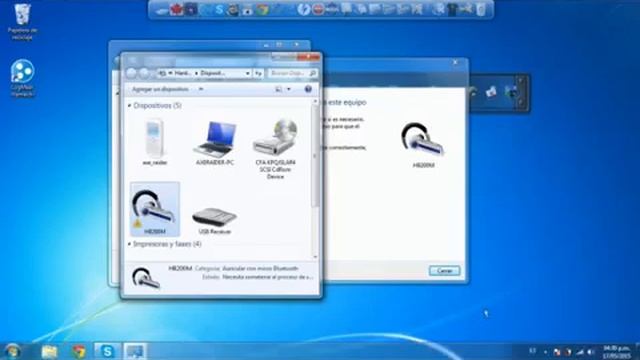Click the HB200M icon in details pane

point(146,278)
